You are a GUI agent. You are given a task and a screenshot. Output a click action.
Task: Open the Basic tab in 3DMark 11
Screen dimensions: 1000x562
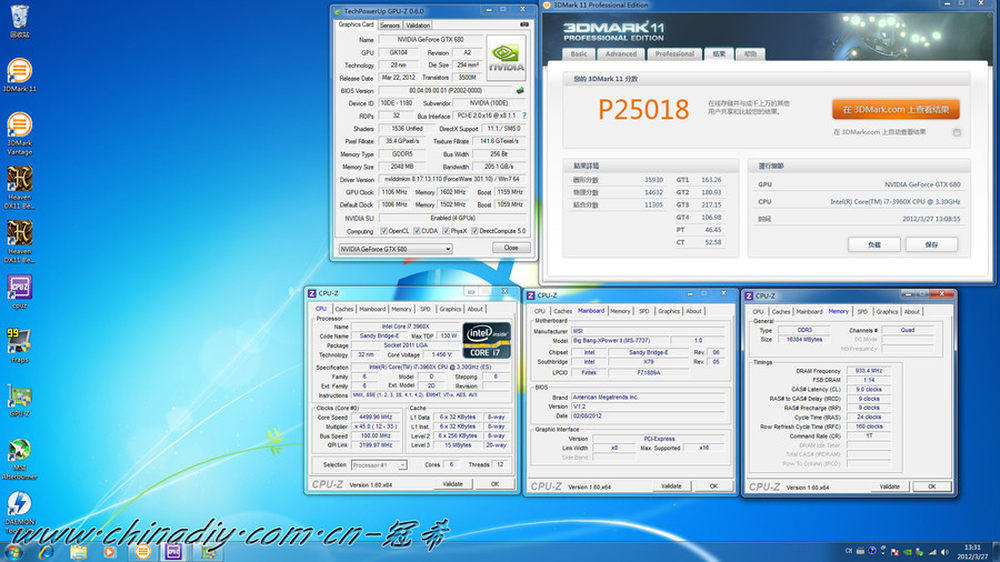pos(579,54)
